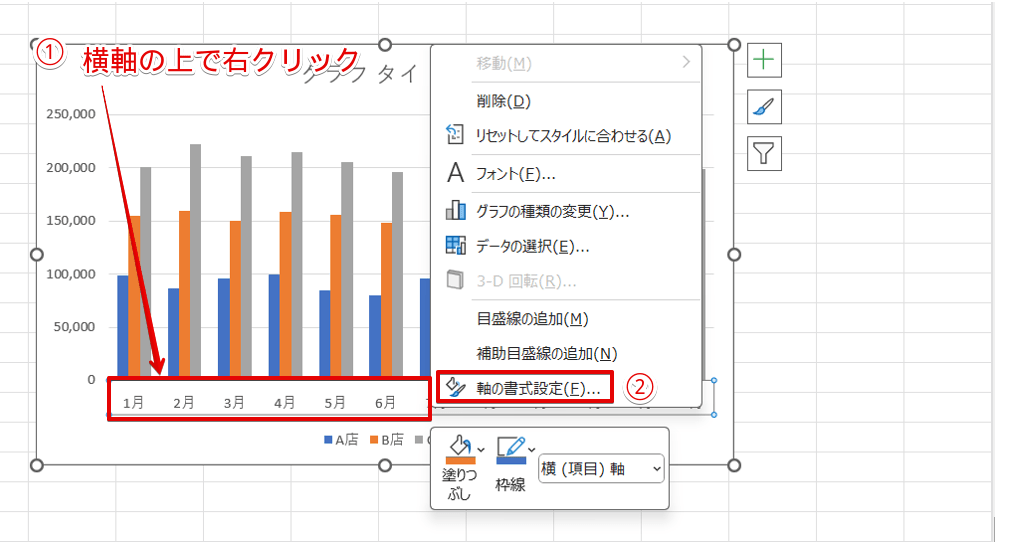Click the chart title text グラフ タイ
Image resolution: width=1016 pixels, height=547 pixels.
click(x=360, y=74)
